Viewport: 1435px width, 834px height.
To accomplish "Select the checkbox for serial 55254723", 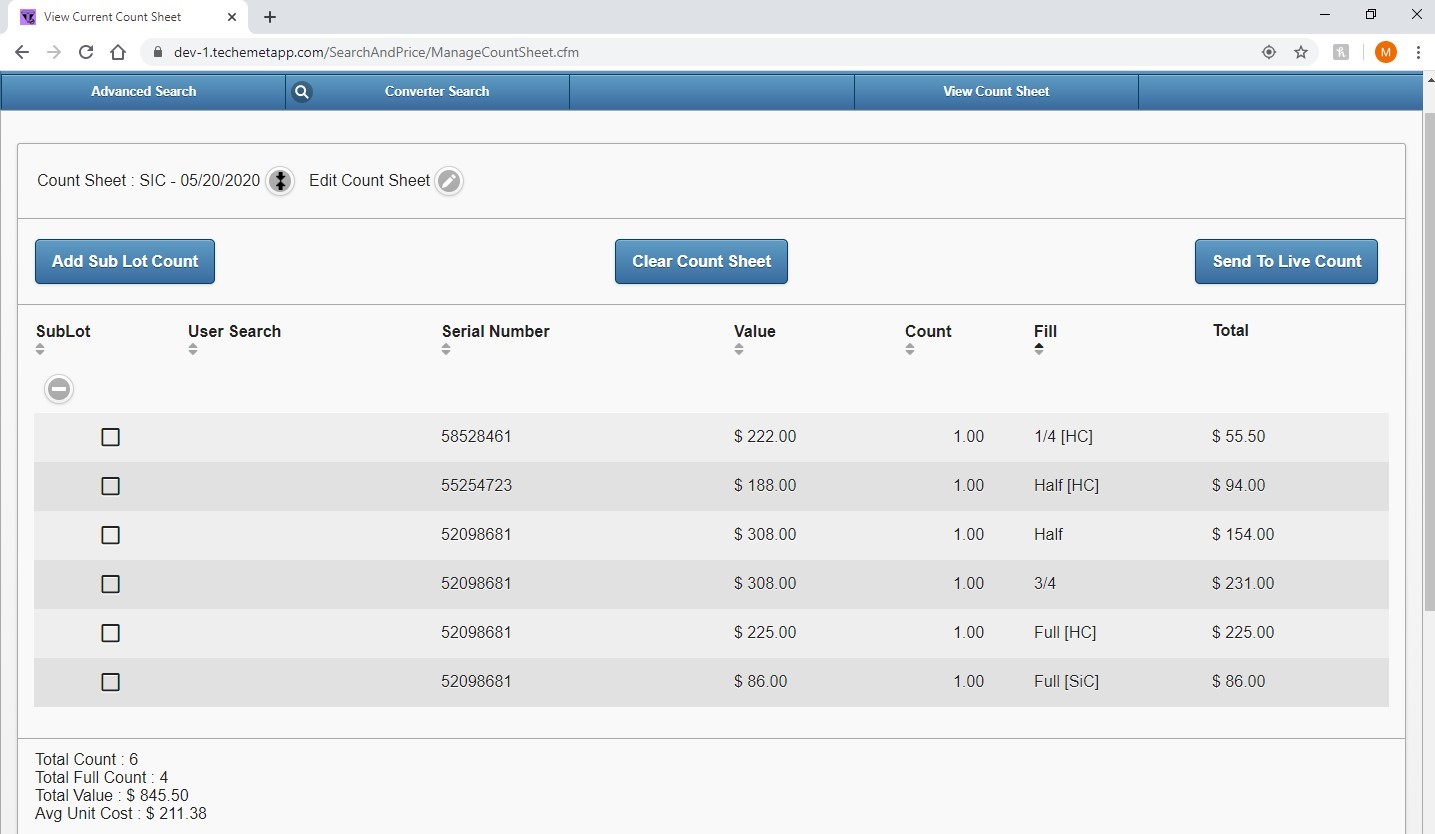I will pyautogui.click(x=111, y=486).
